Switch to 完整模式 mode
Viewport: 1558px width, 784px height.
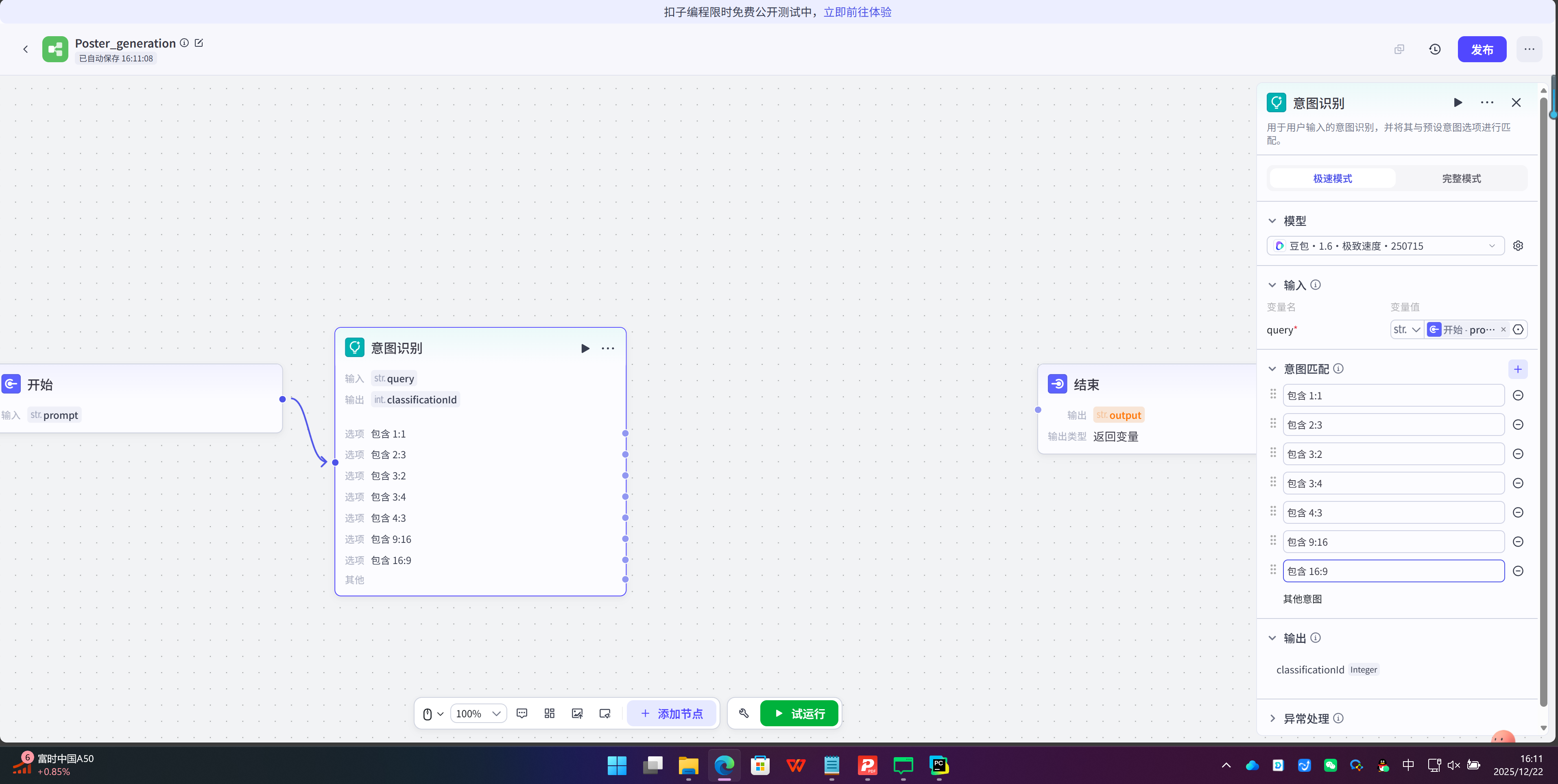1461,179
